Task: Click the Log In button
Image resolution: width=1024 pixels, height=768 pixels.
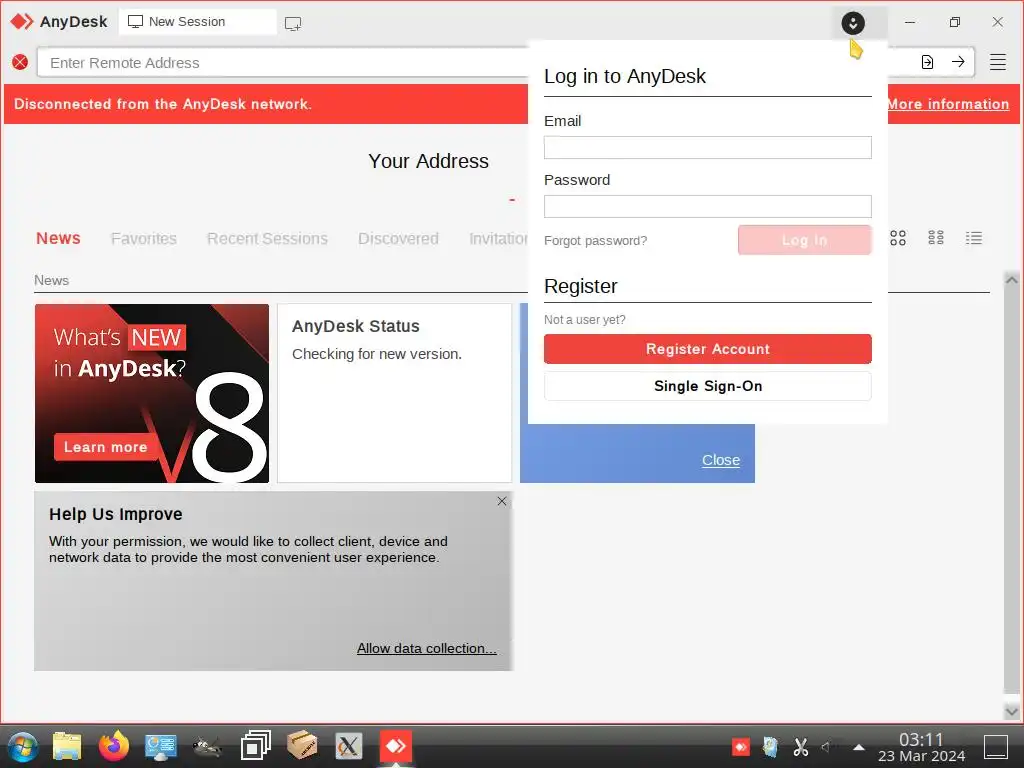Action: point(805,240)
